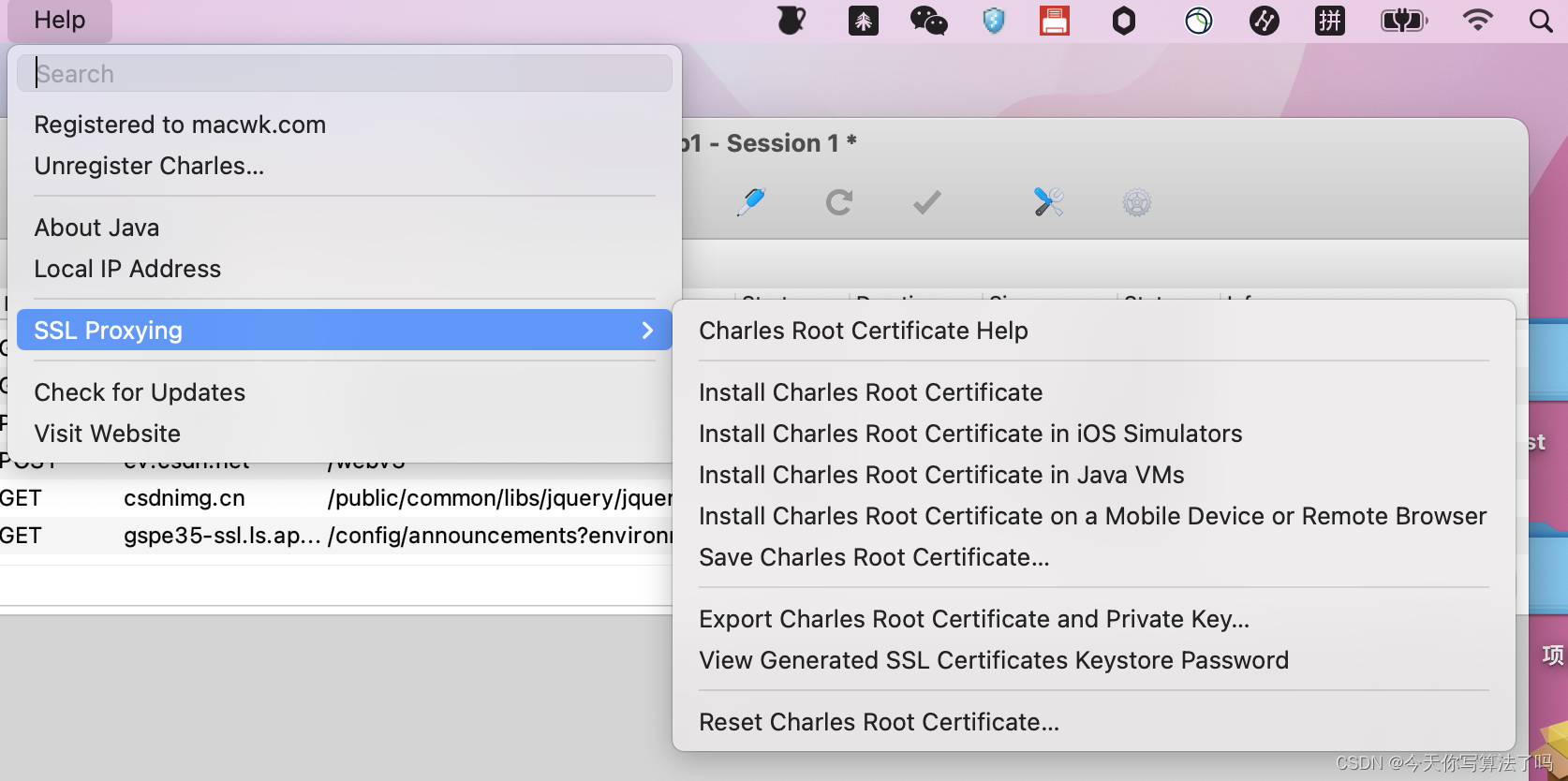
Task: Choose Install Charles Root Certificate in iOS Simulators
Action: tap(1094, 434)
